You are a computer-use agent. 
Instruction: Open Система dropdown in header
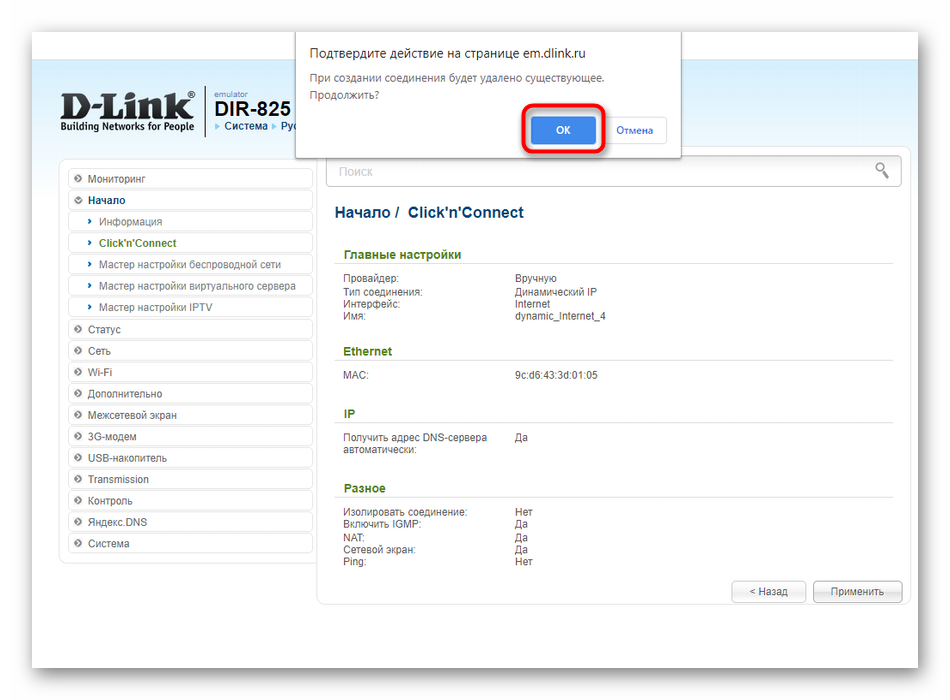[x=245, y=127]
